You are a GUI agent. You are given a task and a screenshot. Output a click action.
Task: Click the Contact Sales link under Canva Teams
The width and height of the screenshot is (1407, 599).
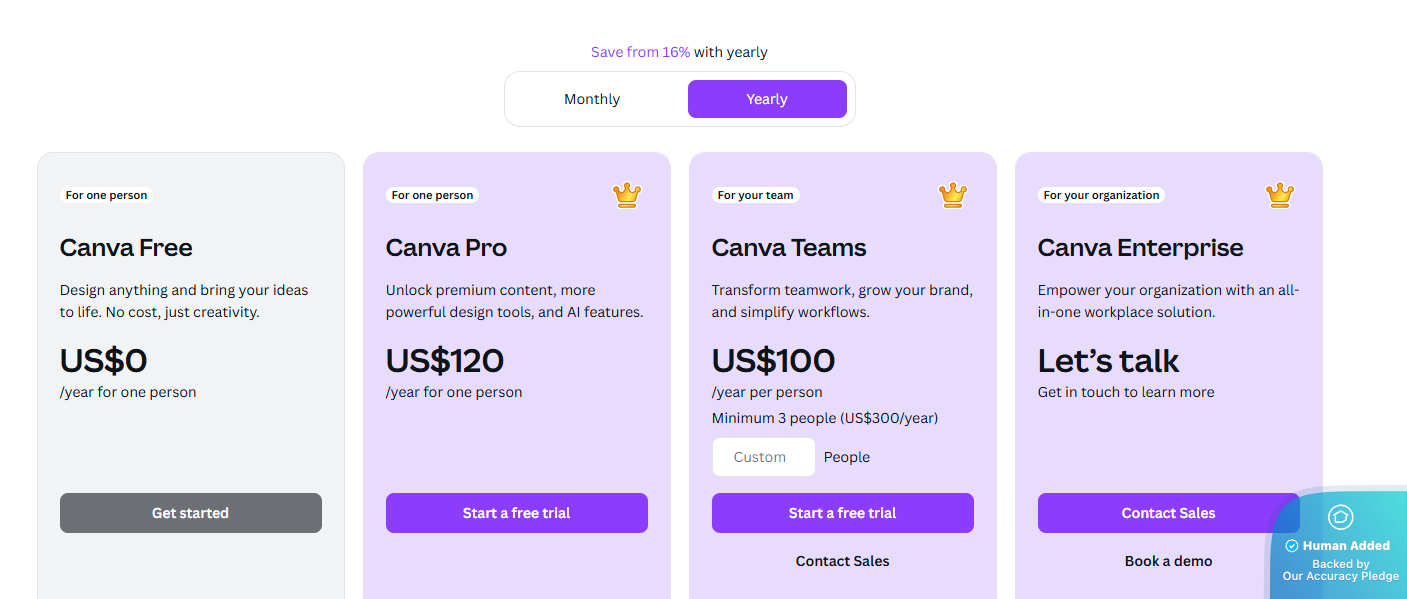tap(842, 561)
